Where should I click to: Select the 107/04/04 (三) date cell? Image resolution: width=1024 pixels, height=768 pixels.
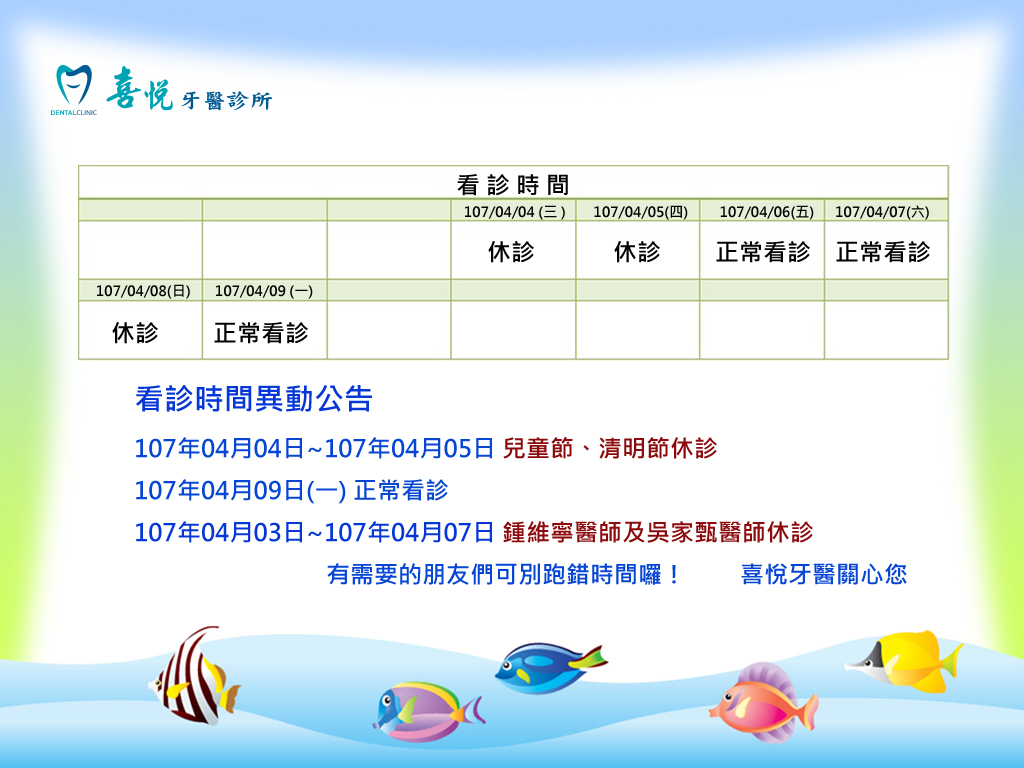[513, 211]
